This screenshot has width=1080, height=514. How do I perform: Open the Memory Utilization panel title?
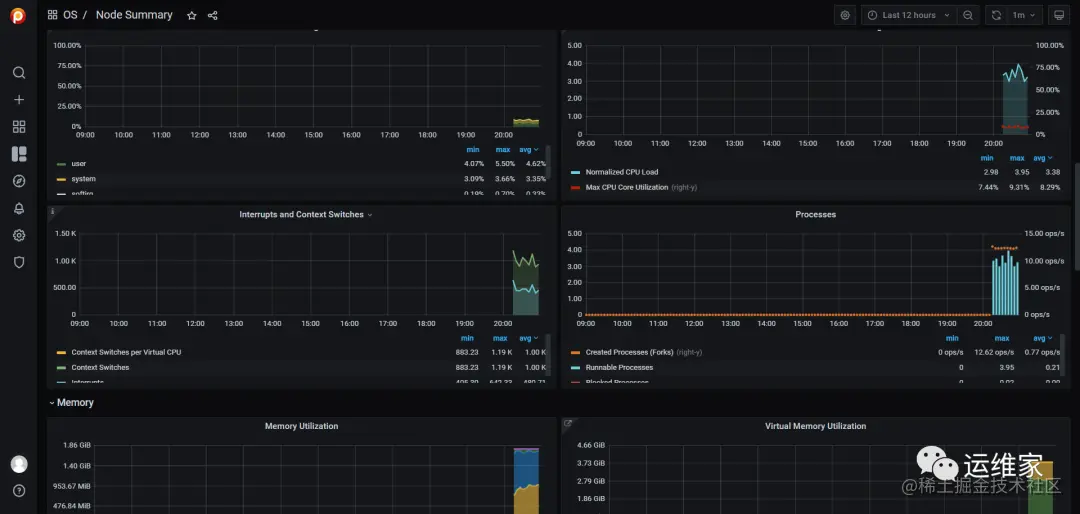pyautogui.click(x=301, y=426)
